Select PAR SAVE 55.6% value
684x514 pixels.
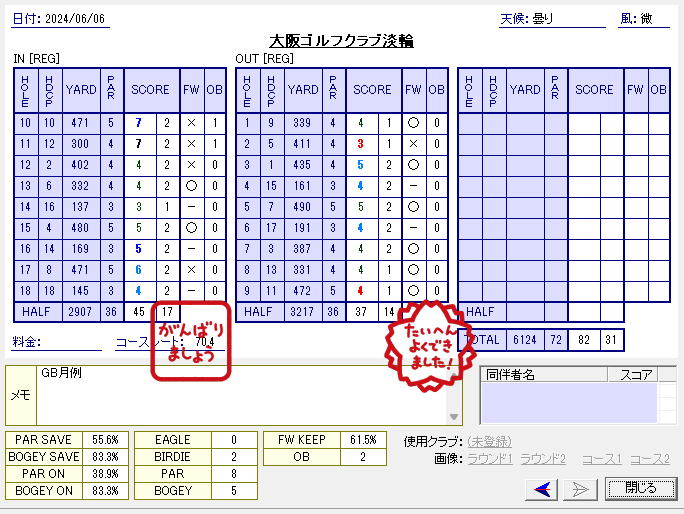[x=106, y=440]
